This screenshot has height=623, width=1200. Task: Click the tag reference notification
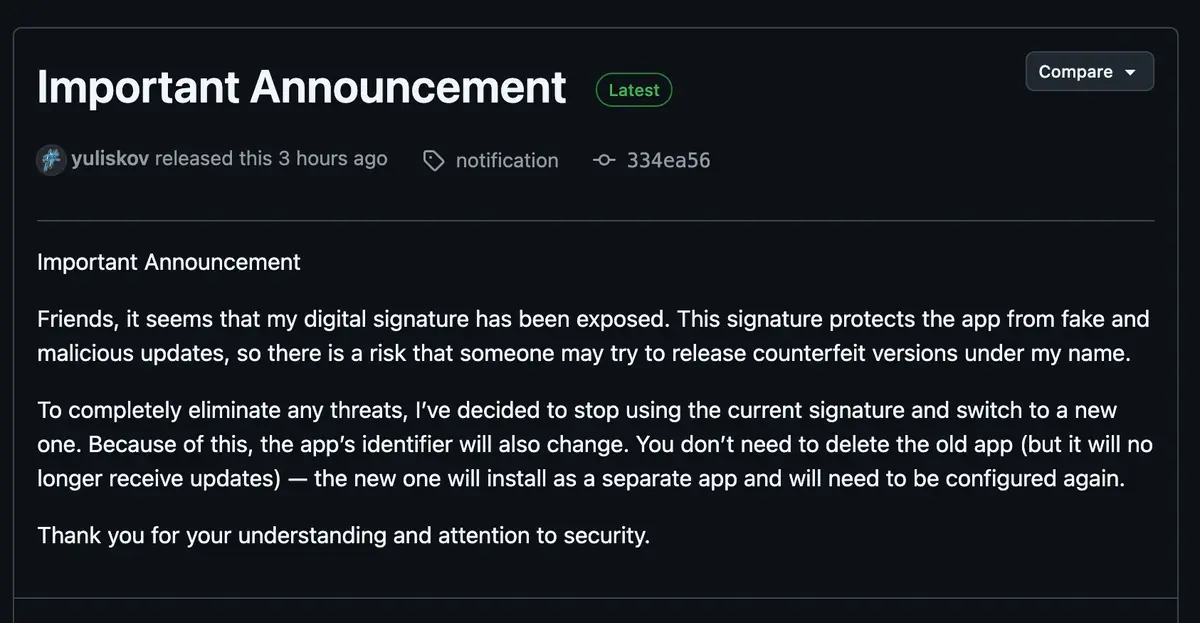507,160
